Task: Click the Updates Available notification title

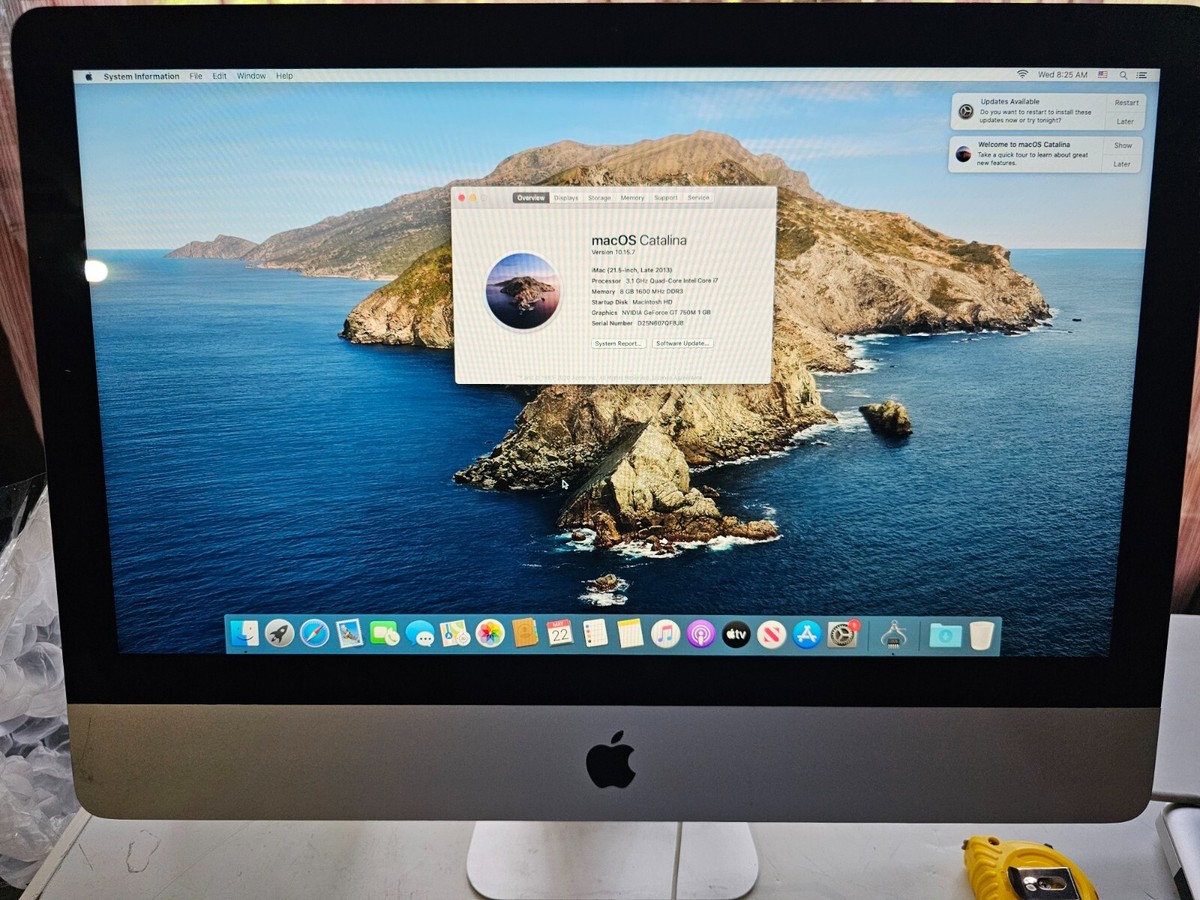Action: tap(1010, 102)
